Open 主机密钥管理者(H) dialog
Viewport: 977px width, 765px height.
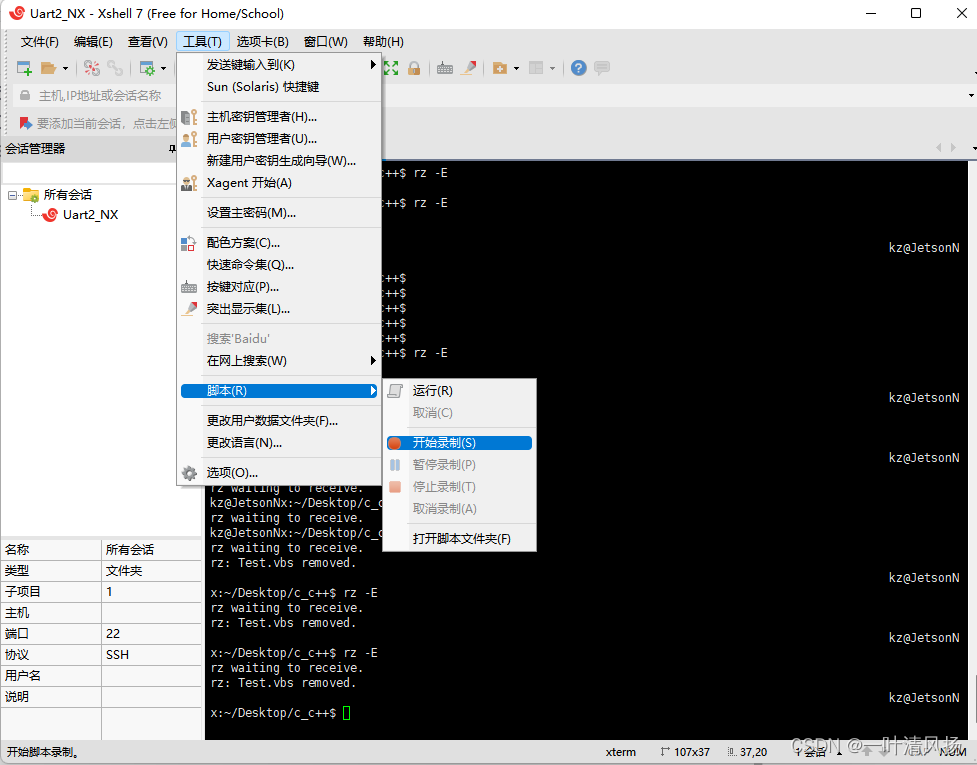(279, 116)
